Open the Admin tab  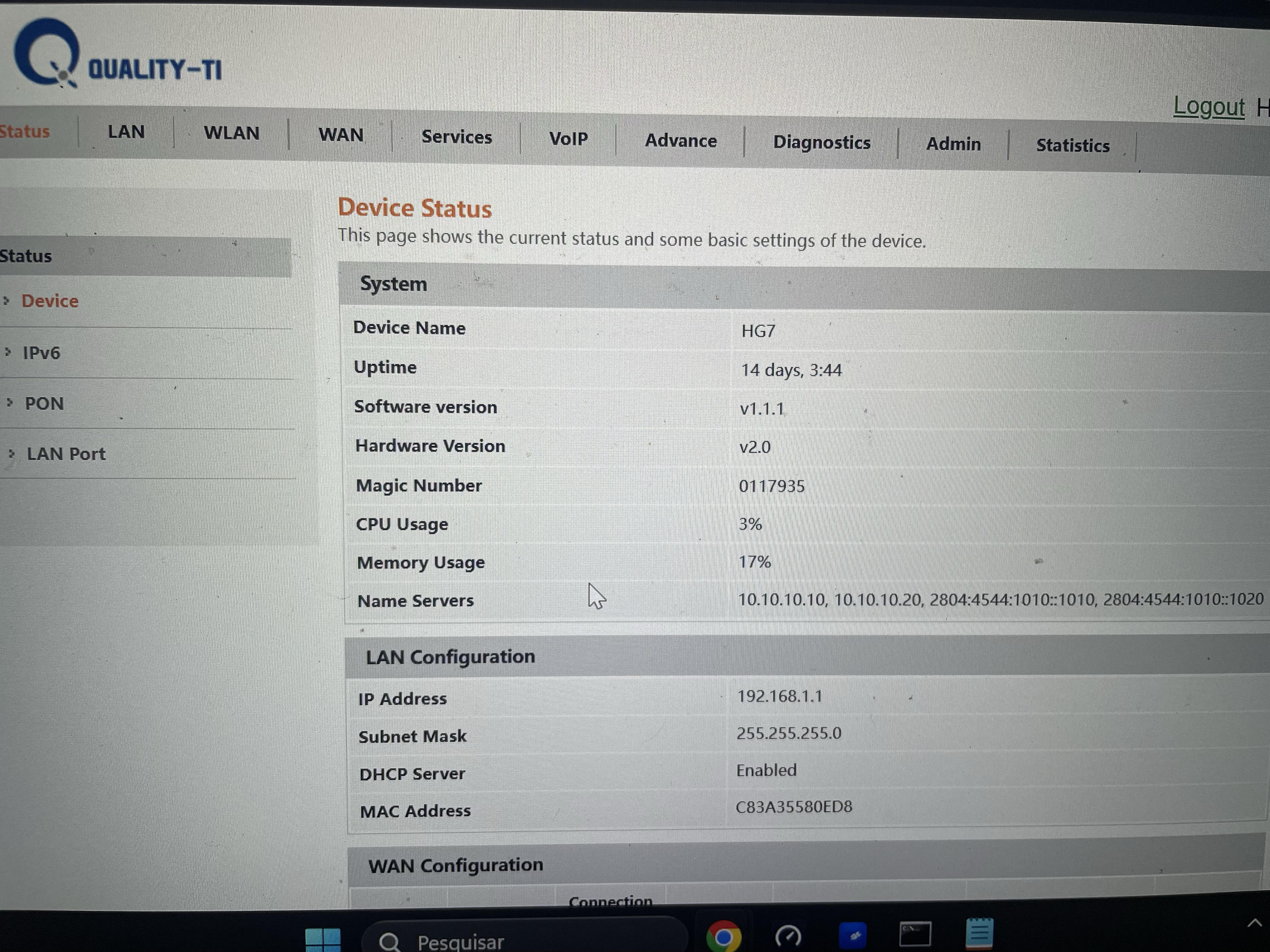tap(953, 144)
